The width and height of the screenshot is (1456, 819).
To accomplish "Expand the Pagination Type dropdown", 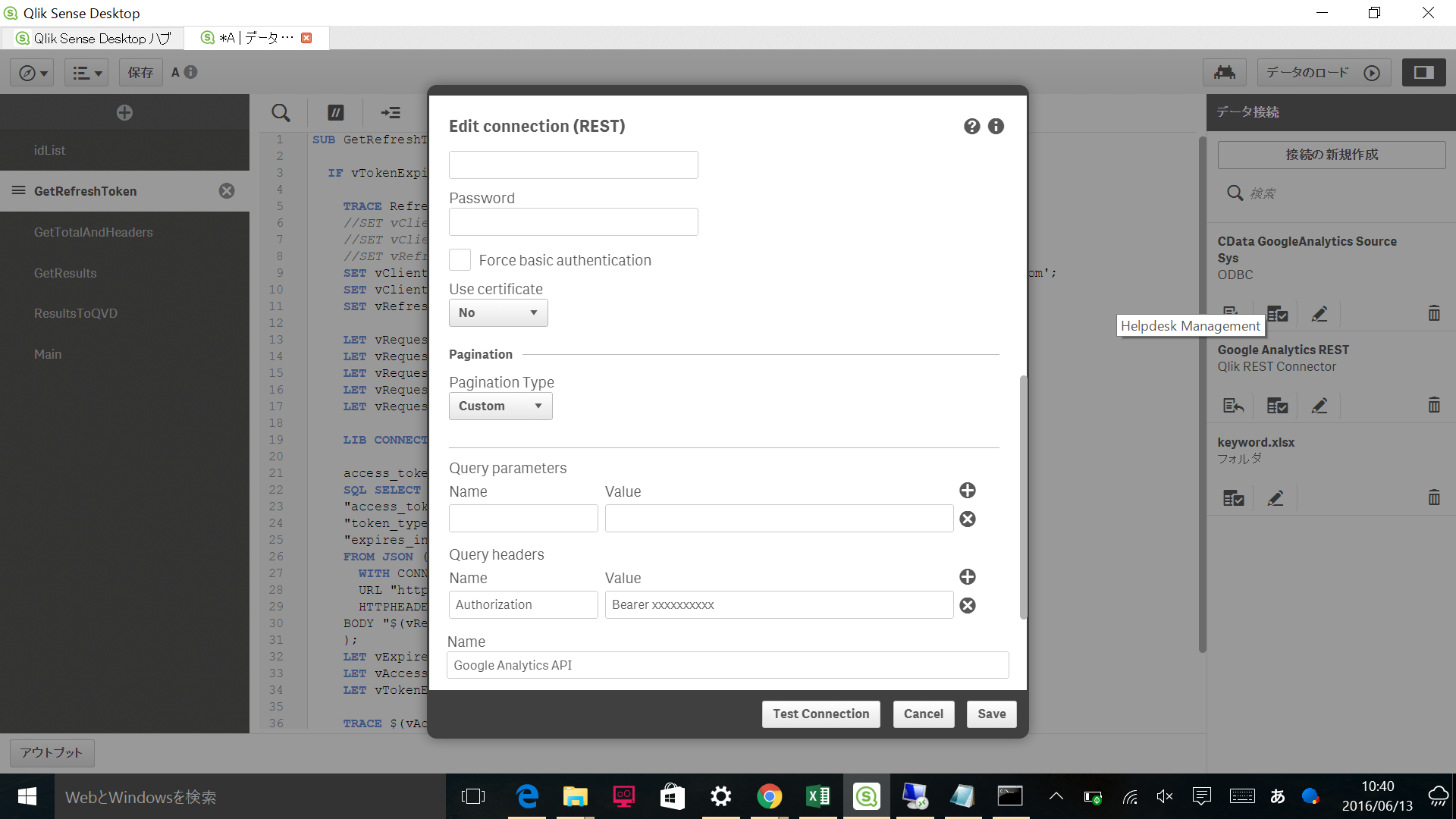I will point(500,406).
